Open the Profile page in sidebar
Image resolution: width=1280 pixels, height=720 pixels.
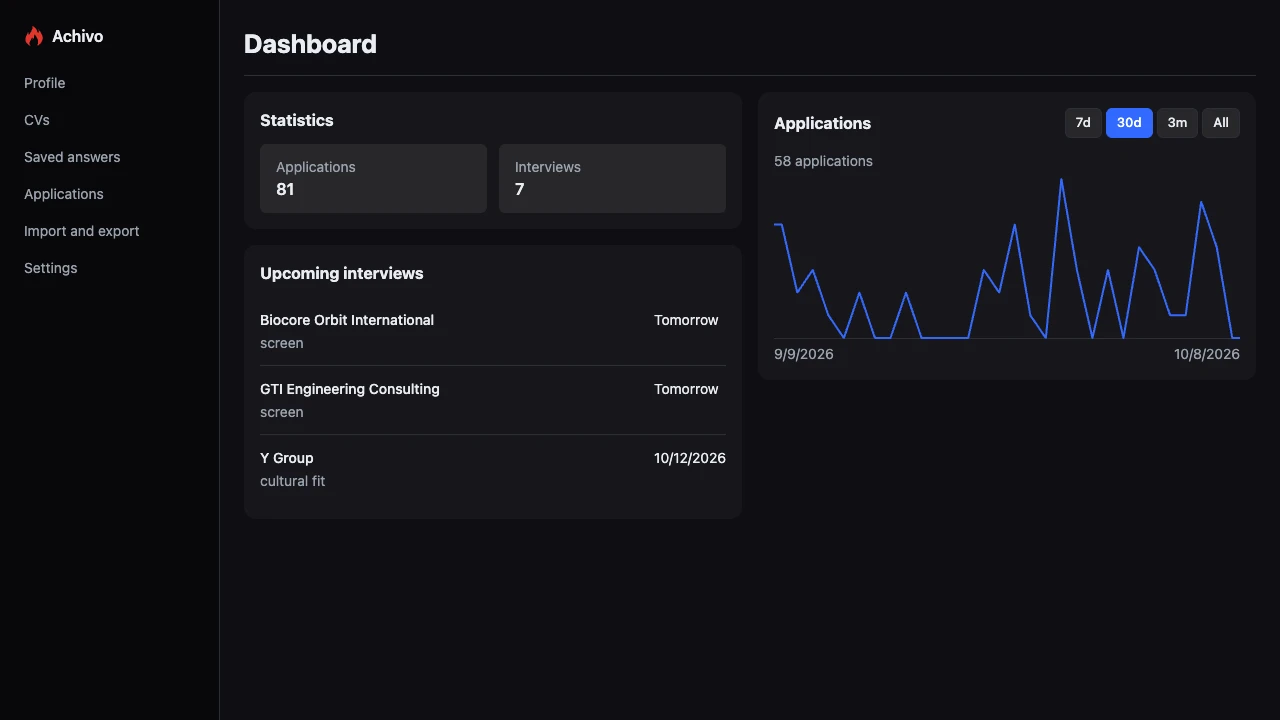coord(45,83)
